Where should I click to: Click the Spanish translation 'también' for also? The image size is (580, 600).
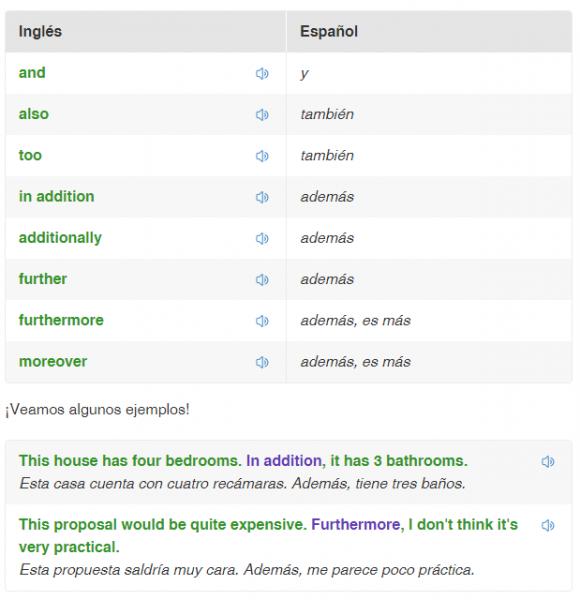pos(327,114)
